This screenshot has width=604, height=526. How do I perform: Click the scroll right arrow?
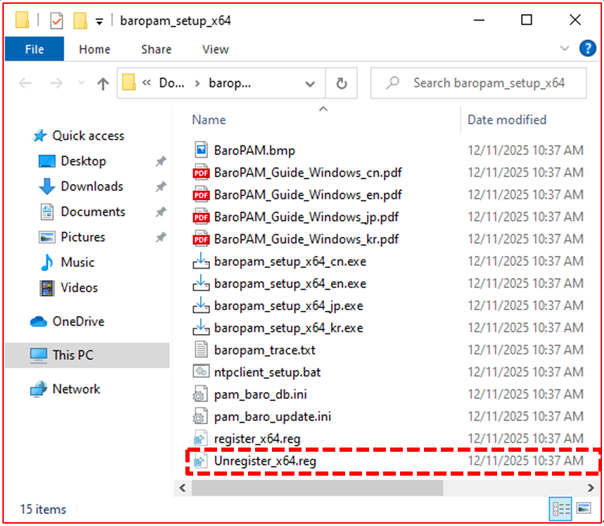591,488
